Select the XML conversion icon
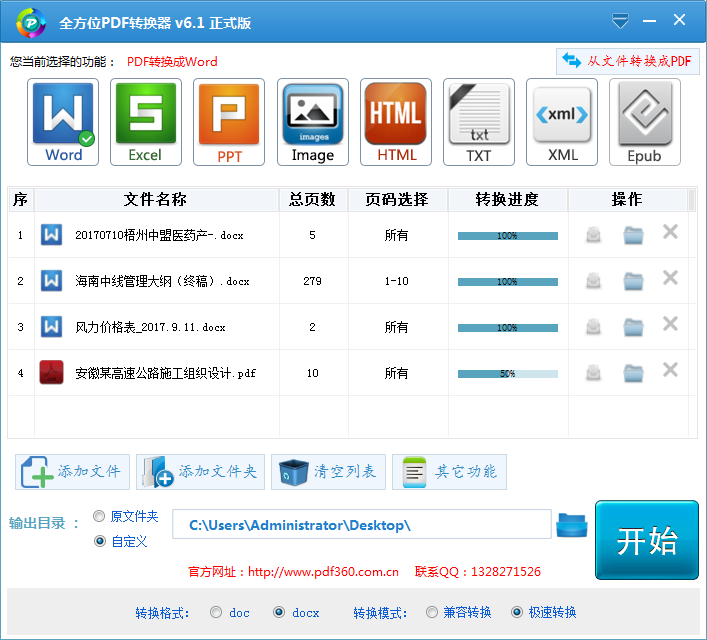The image size is (707, 640). coord(562,122)
